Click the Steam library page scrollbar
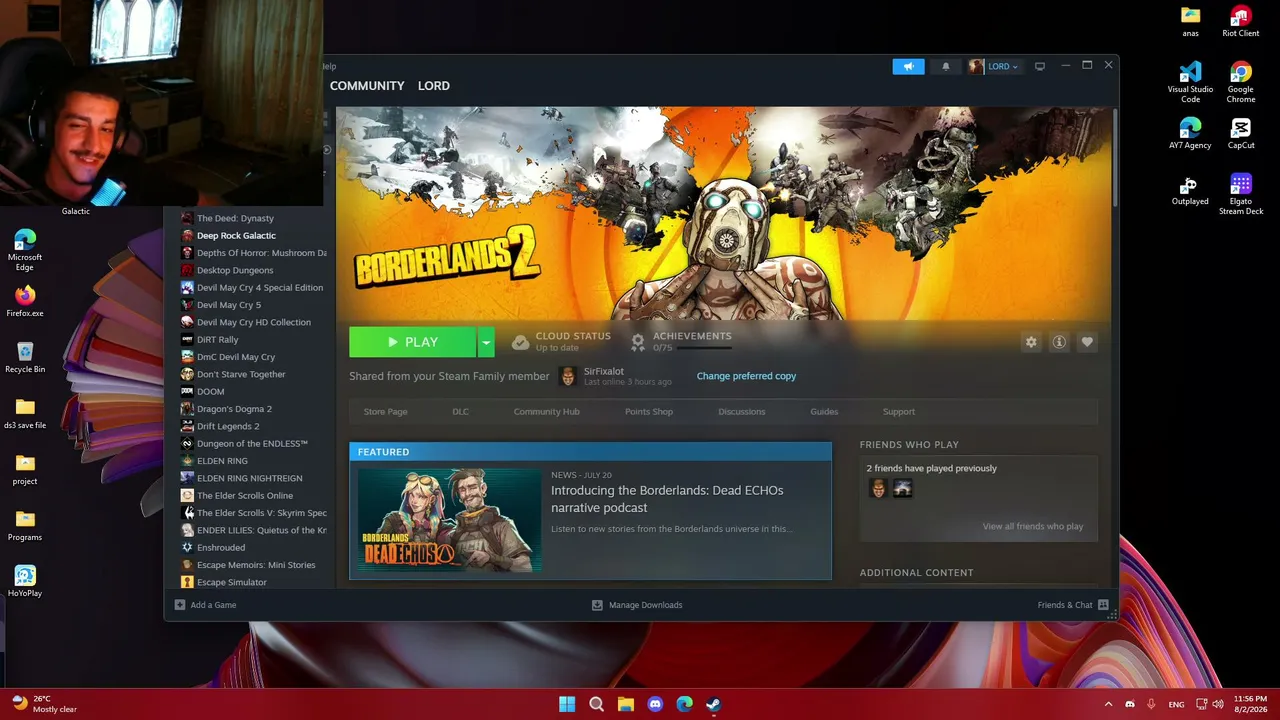Viewport: 1280px width, 720px height. [1114, 158]
